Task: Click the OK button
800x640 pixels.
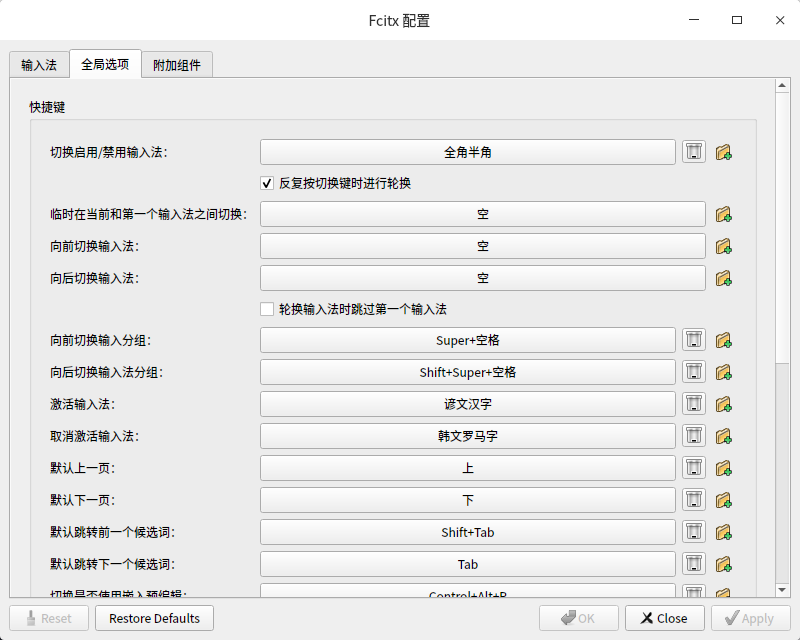Action: click(x=579, y=618)
